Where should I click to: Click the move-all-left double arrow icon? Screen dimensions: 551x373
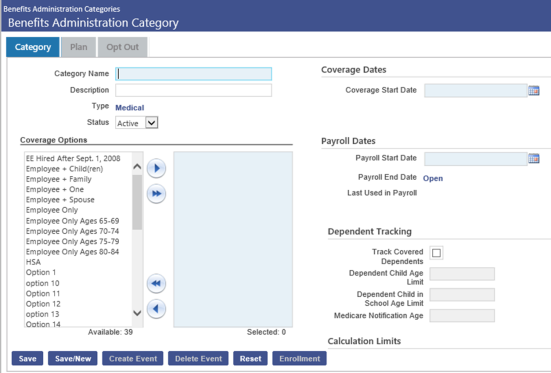pyautogui.click(x=156, y=283)
